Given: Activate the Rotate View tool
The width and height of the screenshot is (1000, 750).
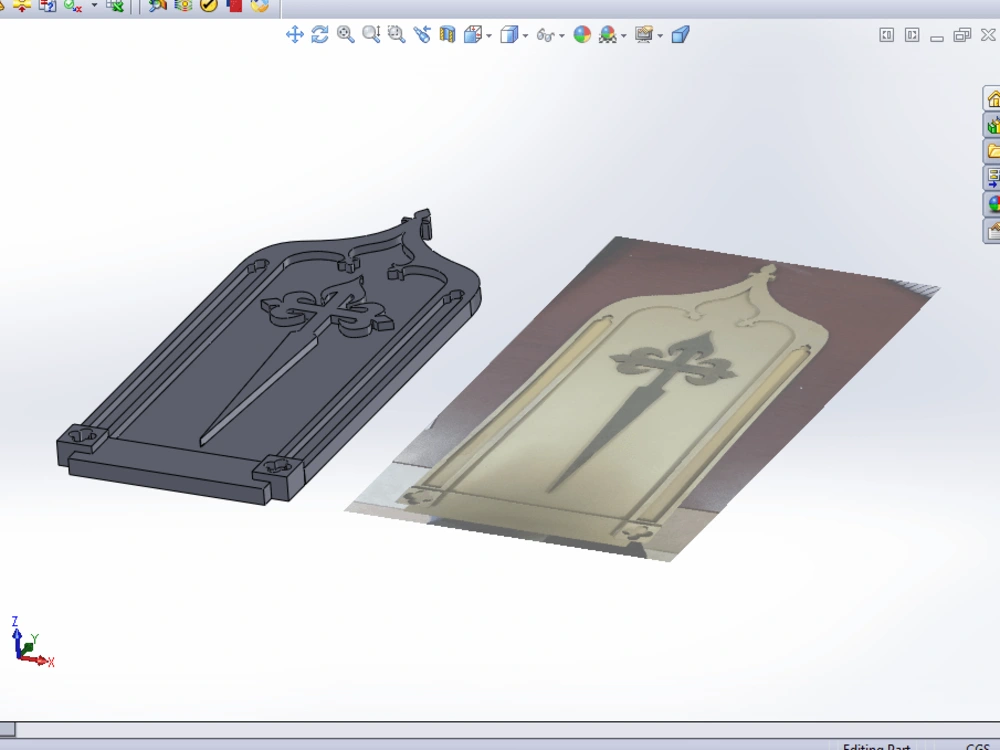Looking at the screenshot, I should pyautogui.click(x=320, y=34).
